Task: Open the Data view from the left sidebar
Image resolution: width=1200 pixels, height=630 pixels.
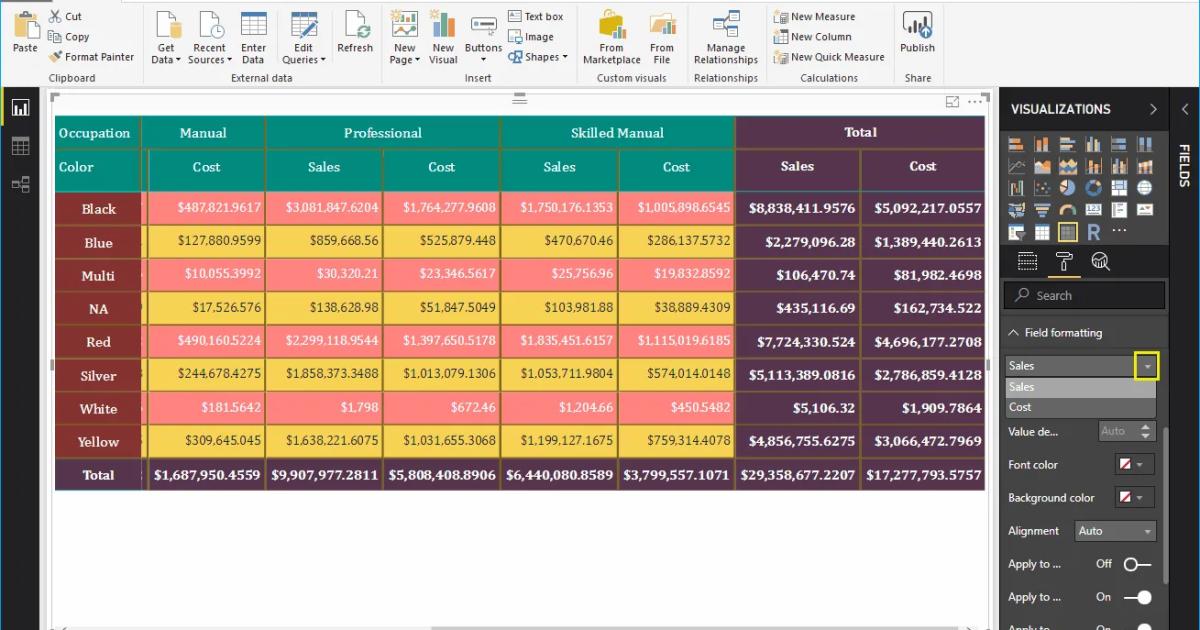Action: tap(22, 145)
